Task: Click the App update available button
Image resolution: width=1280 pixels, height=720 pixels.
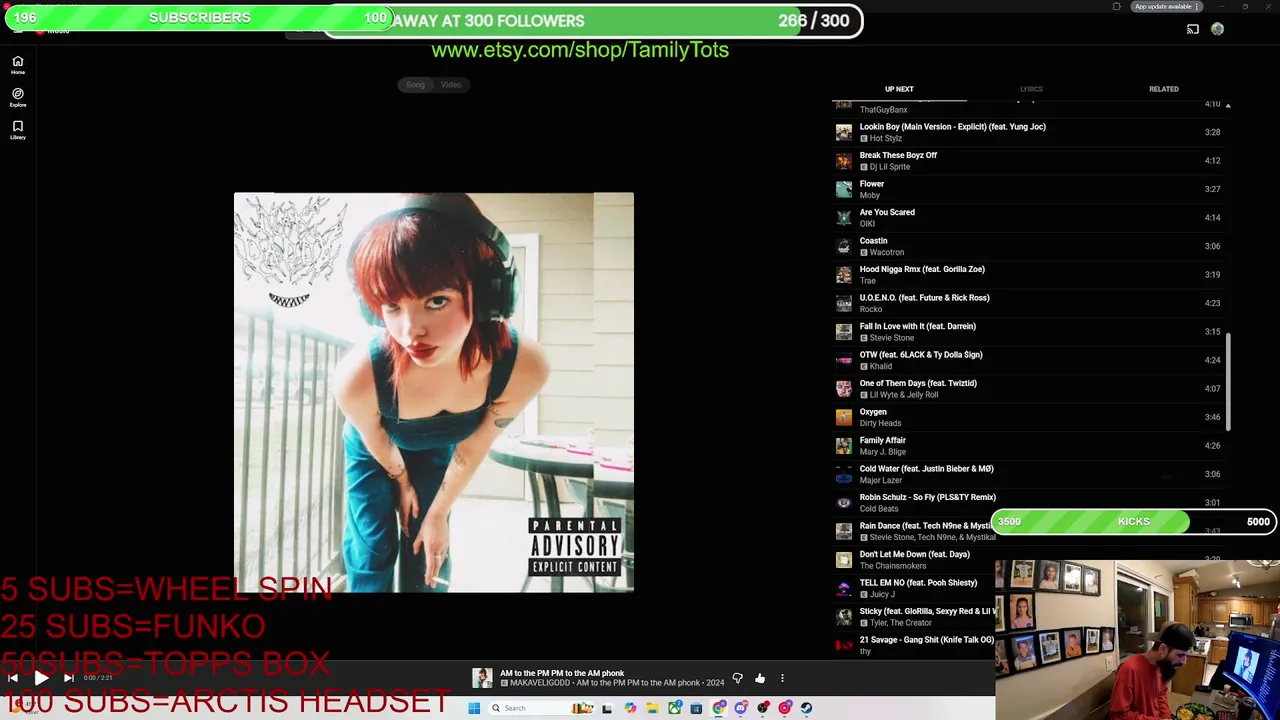Action: click(1166, 6)
